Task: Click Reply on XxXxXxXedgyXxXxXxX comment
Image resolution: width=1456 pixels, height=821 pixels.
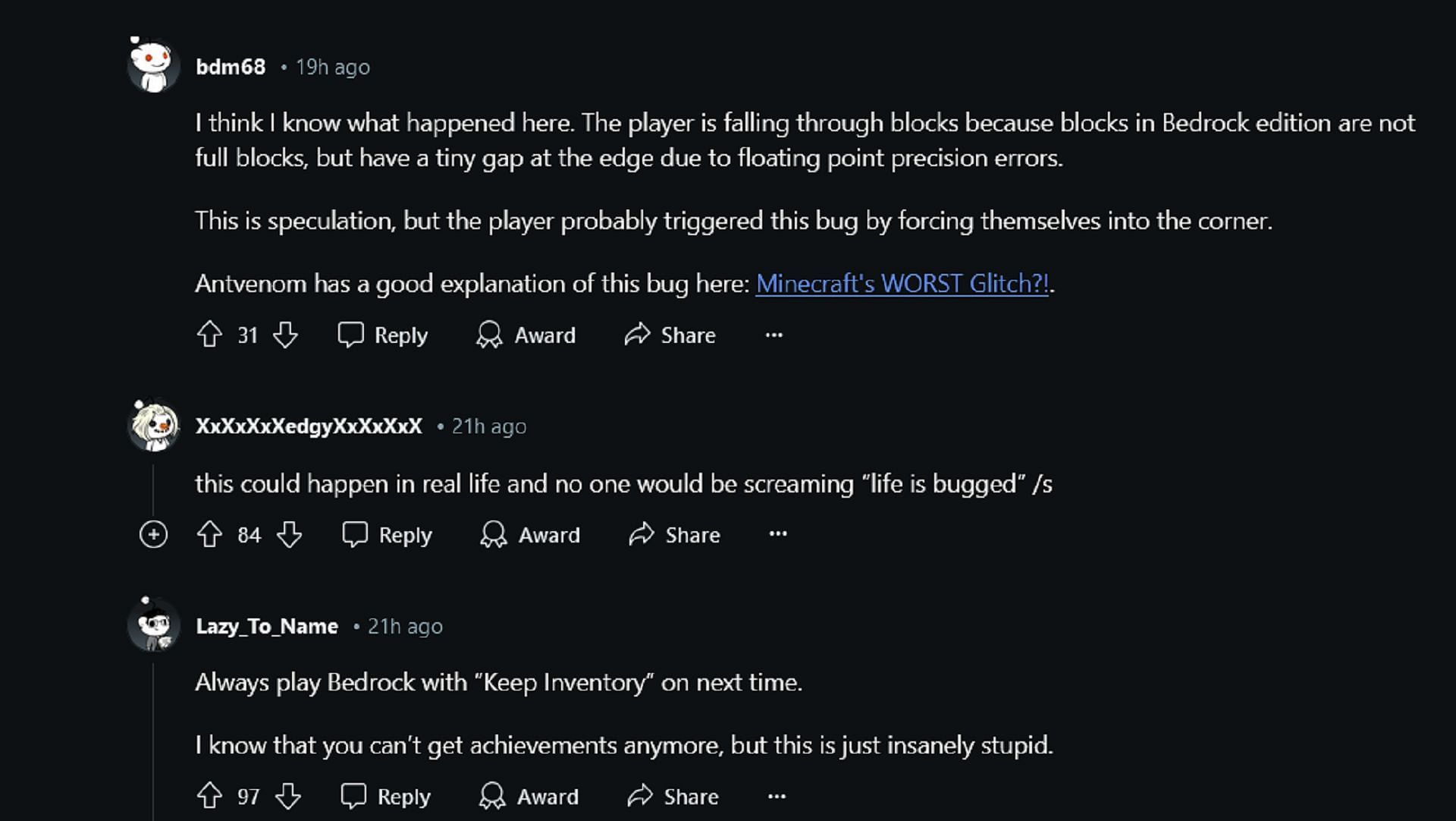Action: (389, 534)
